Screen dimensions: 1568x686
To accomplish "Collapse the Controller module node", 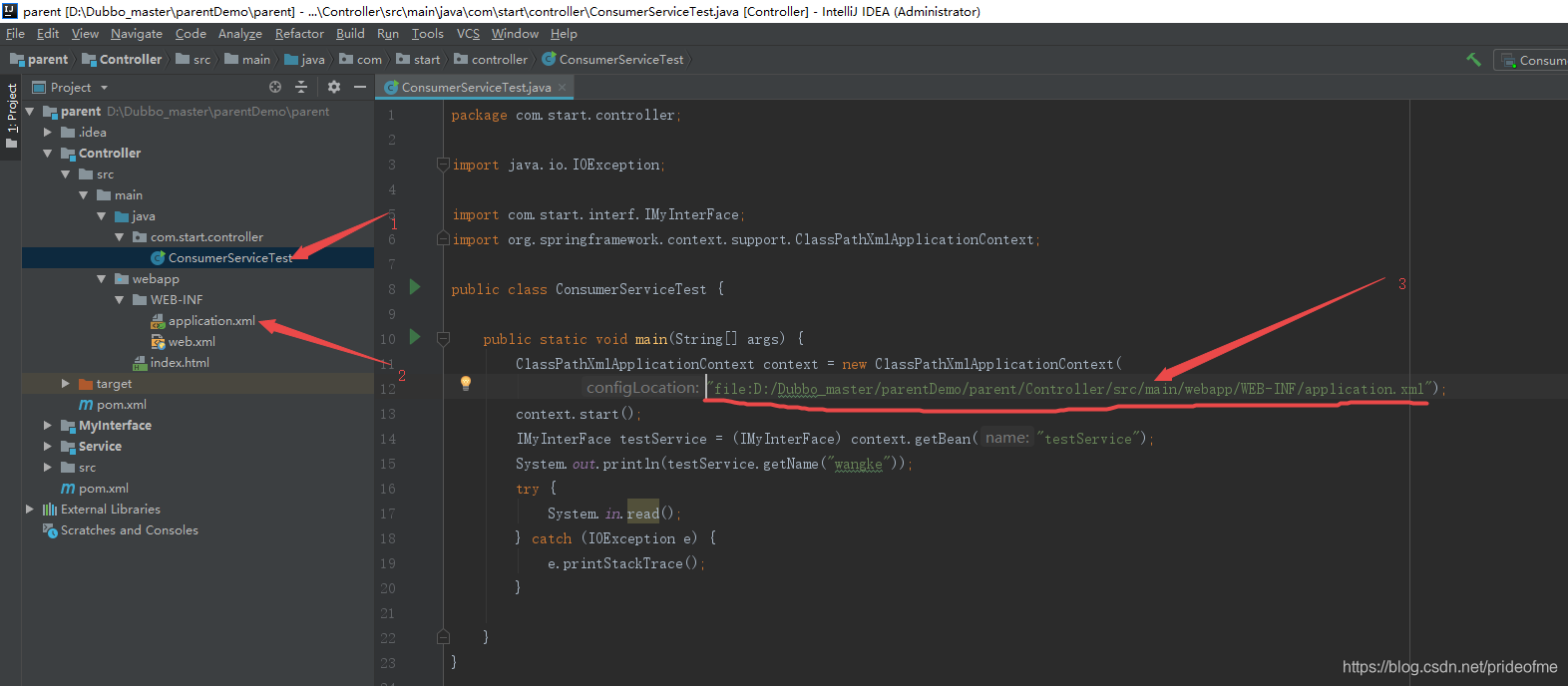I will click(x=47, y=154).
